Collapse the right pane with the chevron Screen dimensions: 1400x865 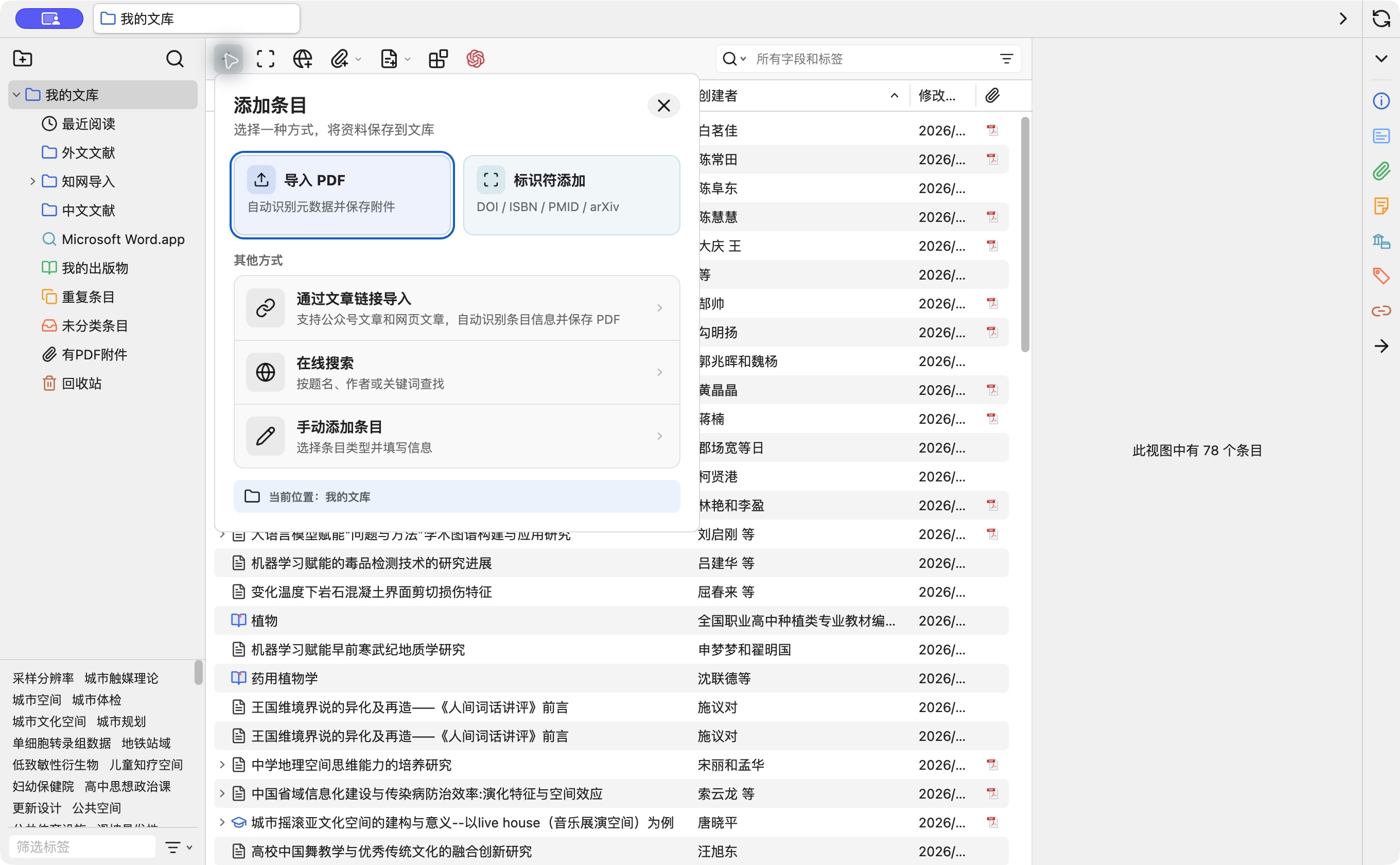1381,59
